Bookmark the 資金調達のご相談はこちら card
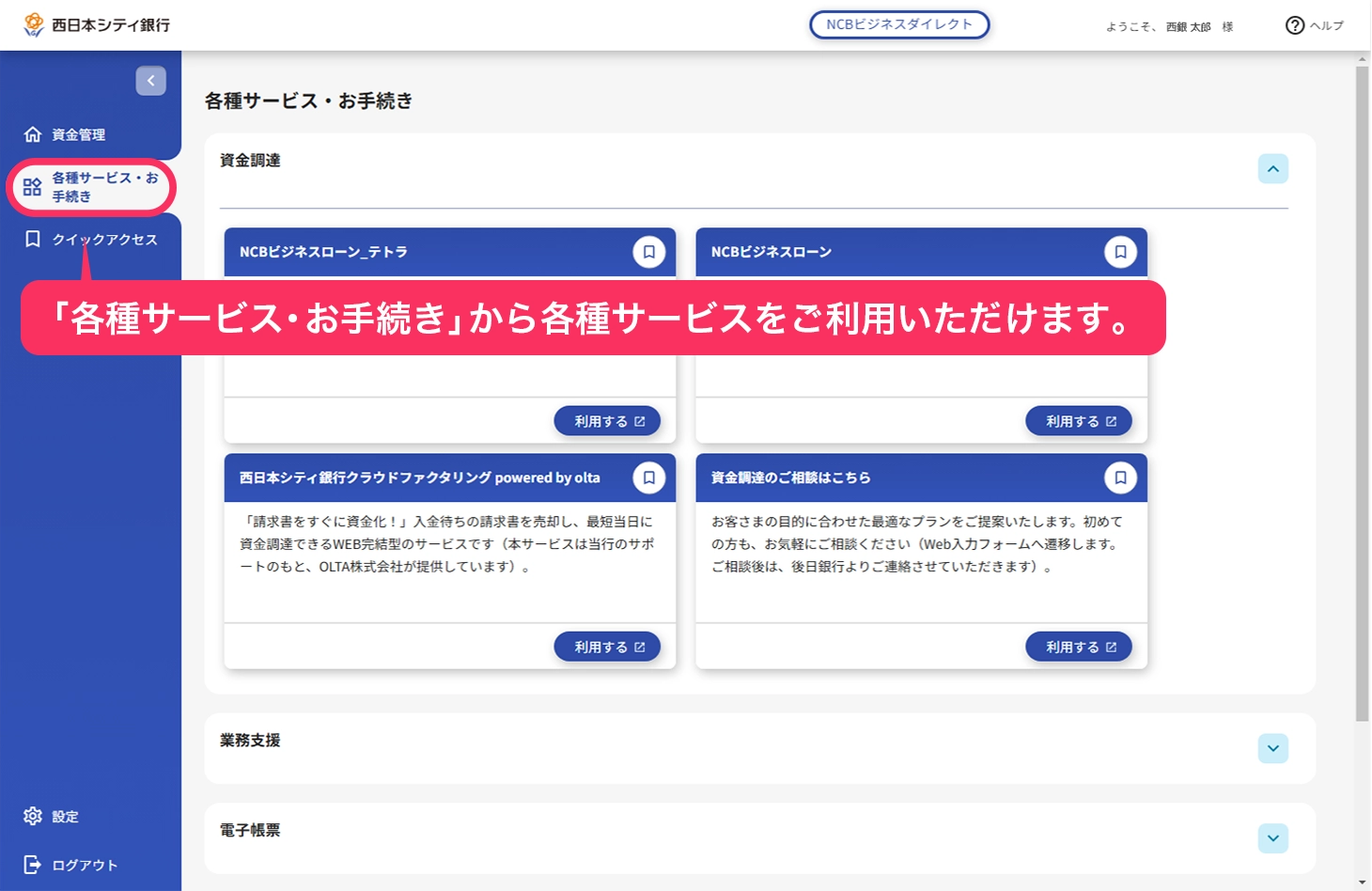This screenshot has height=891, width=1372. click(1120, 477)
